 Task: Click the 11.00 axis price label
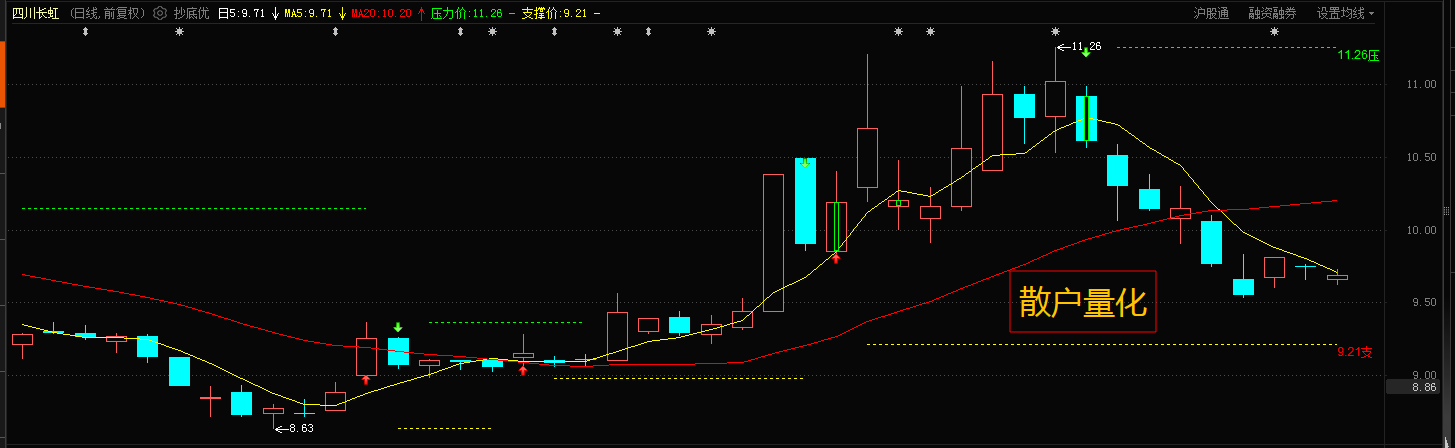point(1422,85)
